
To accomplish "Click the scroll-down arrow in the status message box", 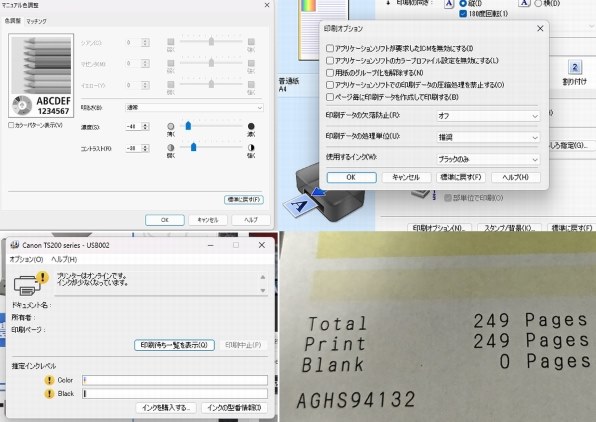I will 263,290.
